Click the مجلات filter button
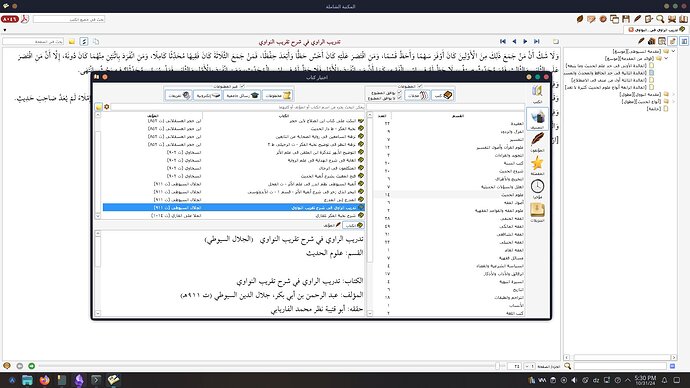Viewport: 690px width, 388px height. 417,95
